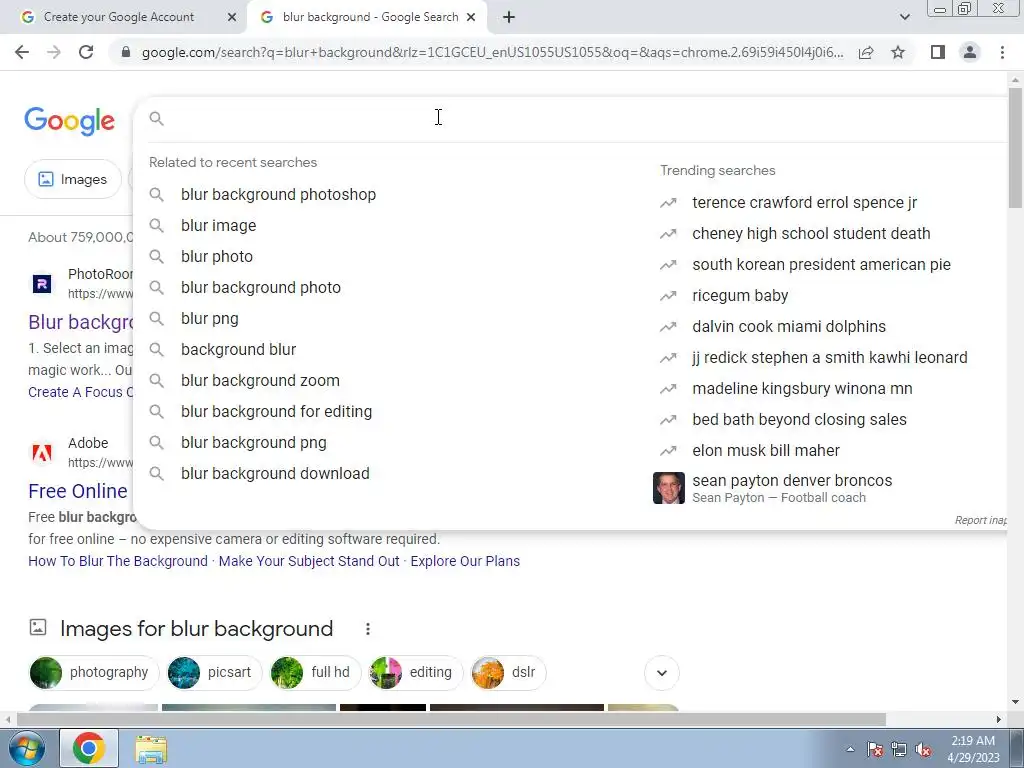The height and width of the screenshot is (768, 1024).
Task: Open Chrome from the taskbar
Action: tap(89, 748)
